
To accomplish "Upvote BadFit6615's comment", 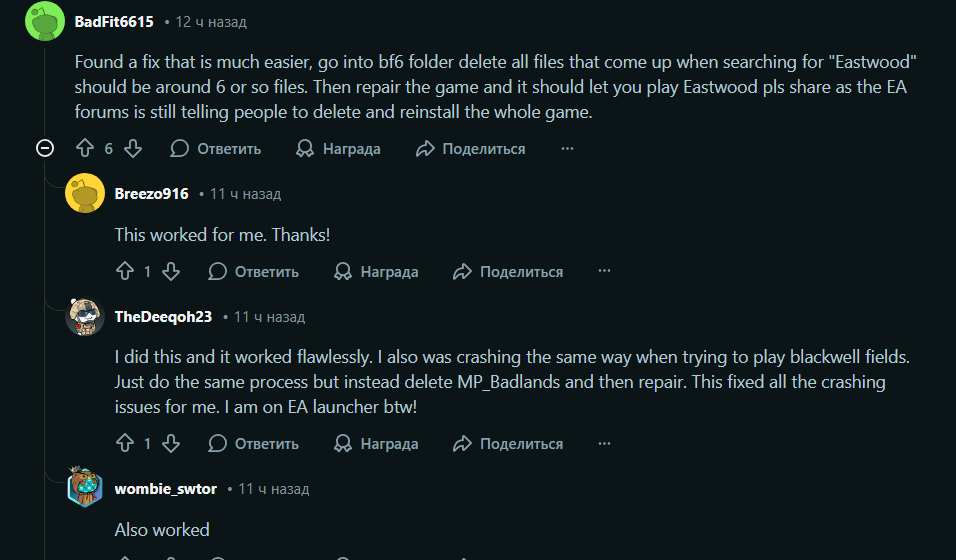I will (85, 149).
